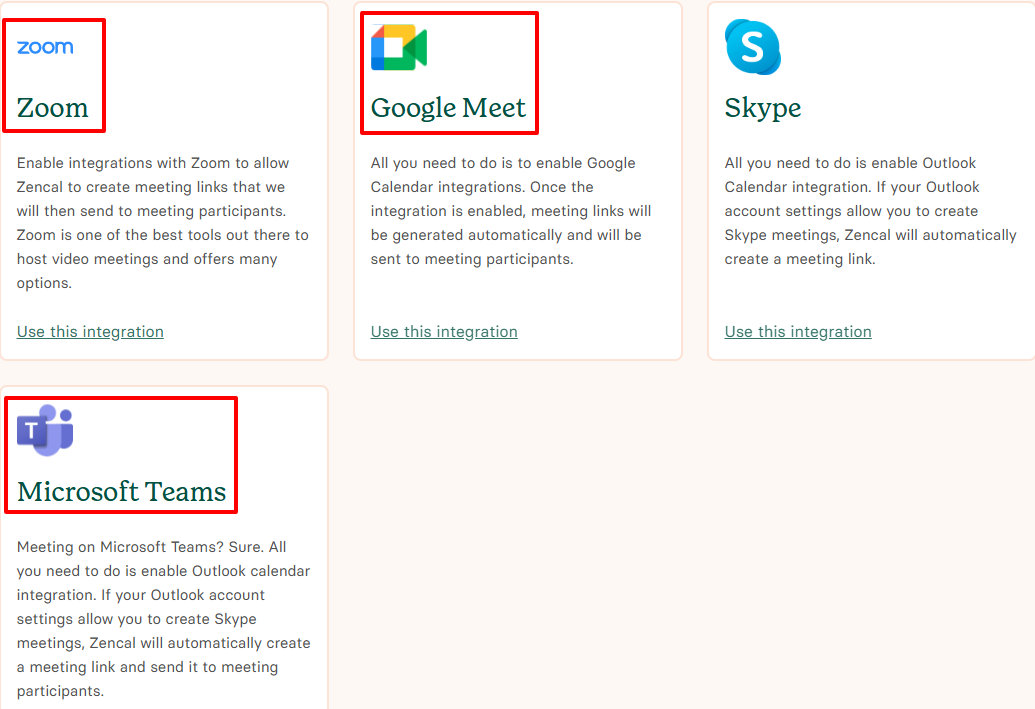Click Use this integration under Google Meet
Screen dimensions: 1035x709
point(443,331)
